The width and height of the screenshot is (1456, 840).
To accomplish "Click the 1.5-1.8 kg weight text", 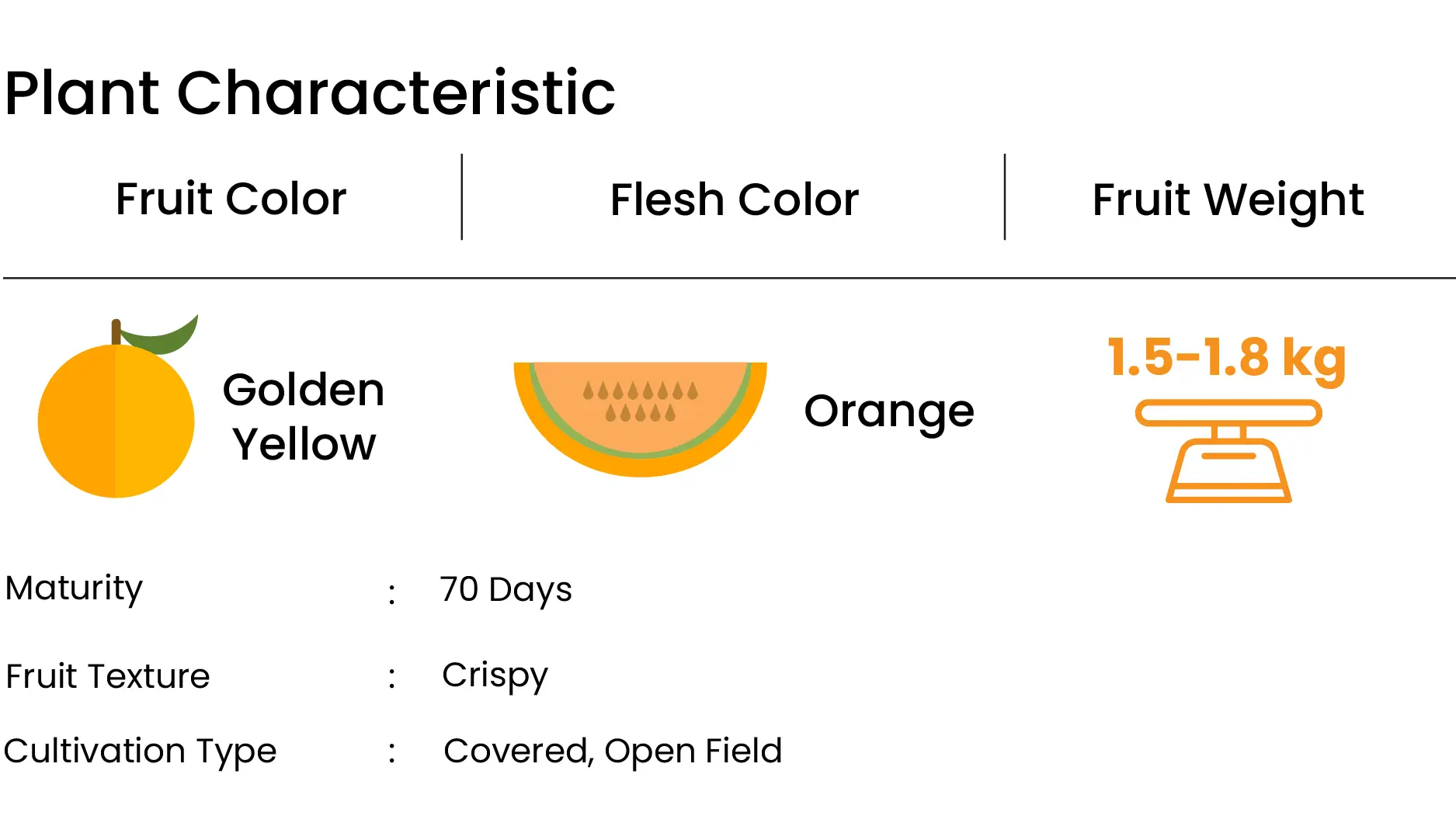I will click(x=1227, y=359).
